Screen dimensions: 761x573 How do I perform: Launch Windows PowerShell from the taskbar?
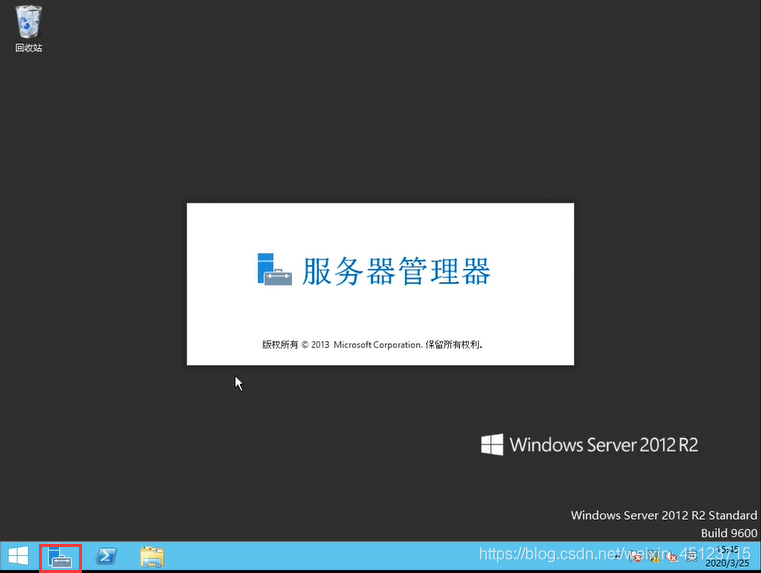106,556
